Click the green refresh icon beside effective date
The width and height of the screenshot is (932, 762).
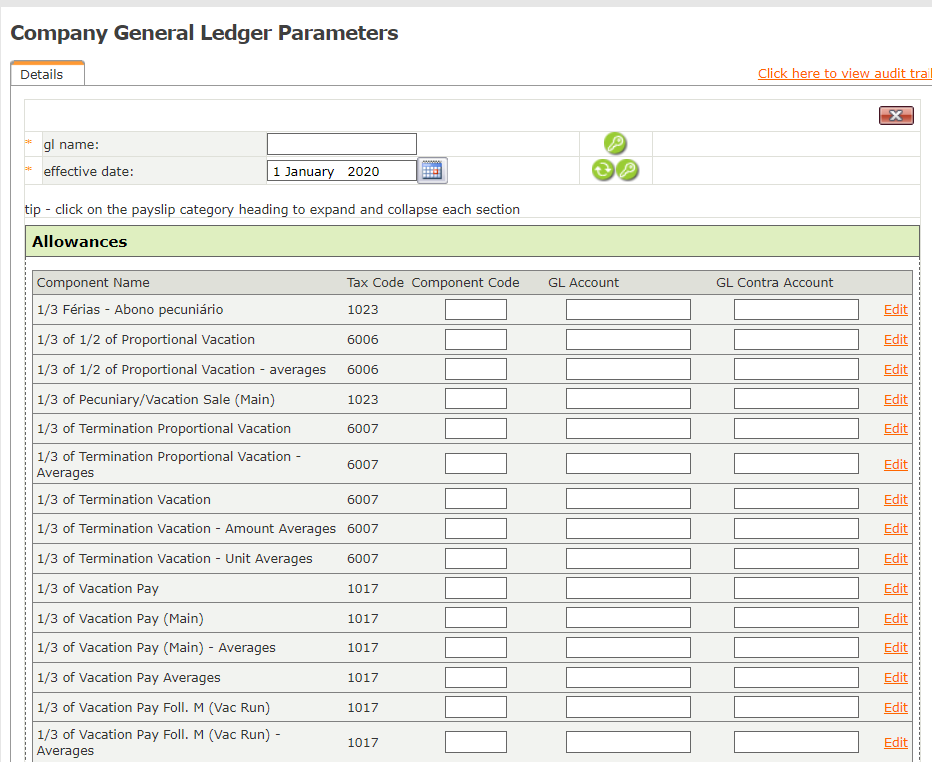(603, 170)
